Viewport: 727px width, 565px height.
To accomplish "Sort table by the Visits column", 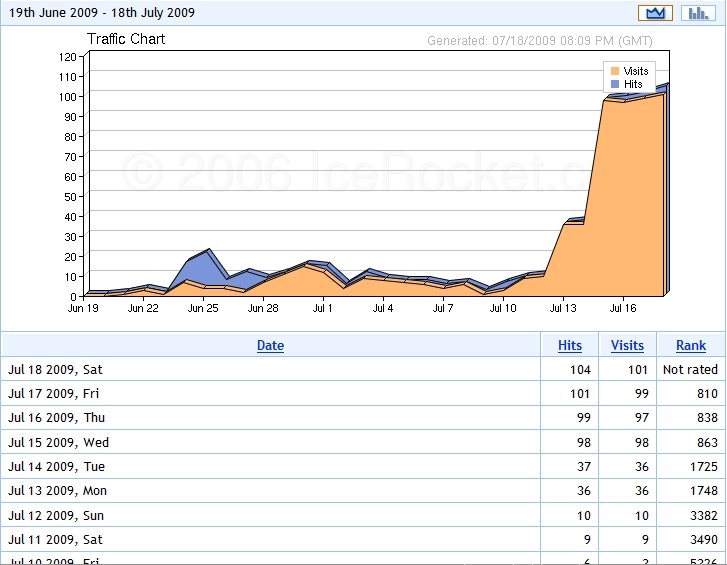I will pos(627,345).
